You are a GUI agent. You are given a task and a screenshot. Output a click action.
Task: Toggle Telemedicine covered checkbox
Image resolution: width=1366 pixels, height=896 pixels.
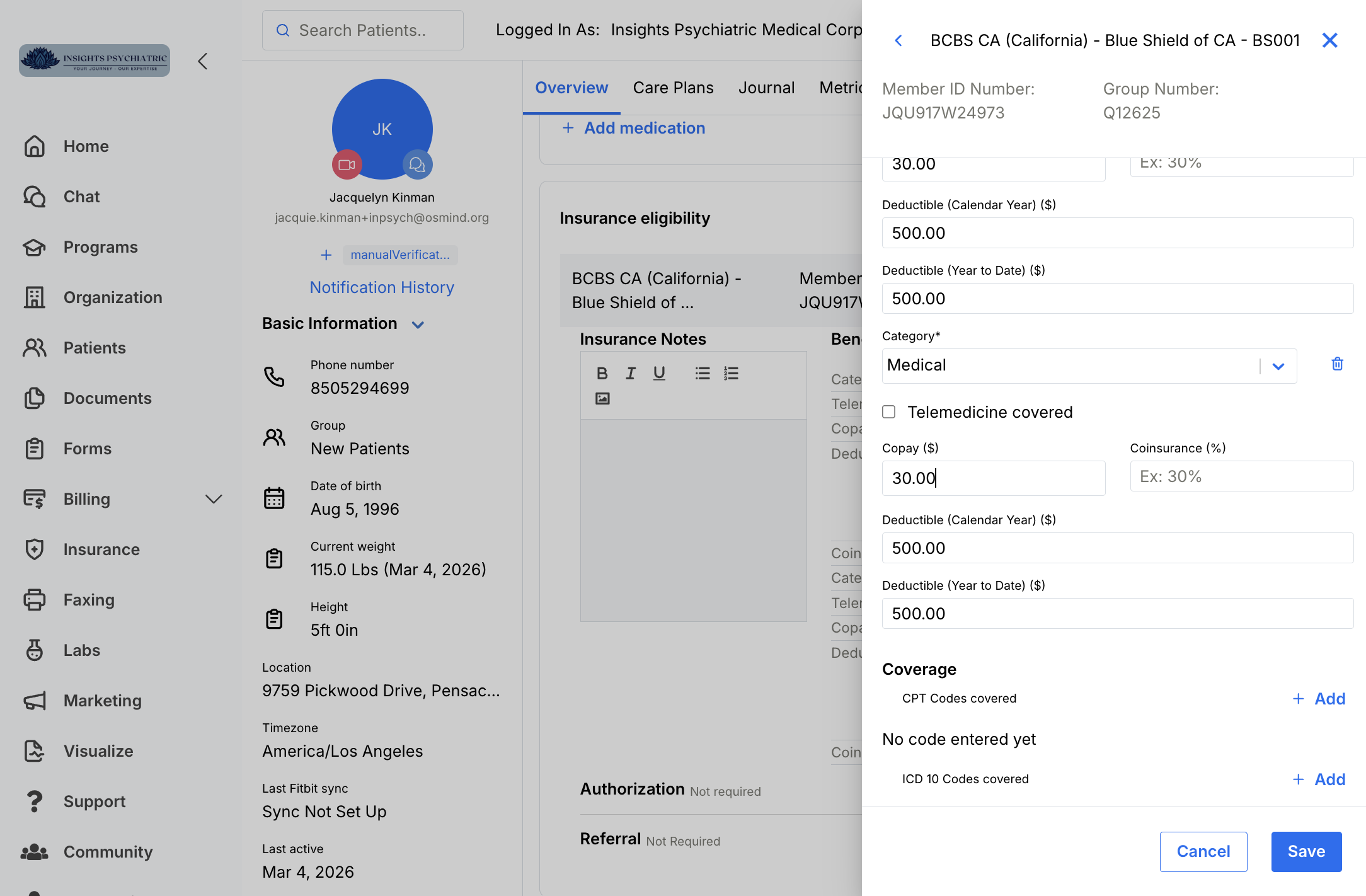point(888,412)
